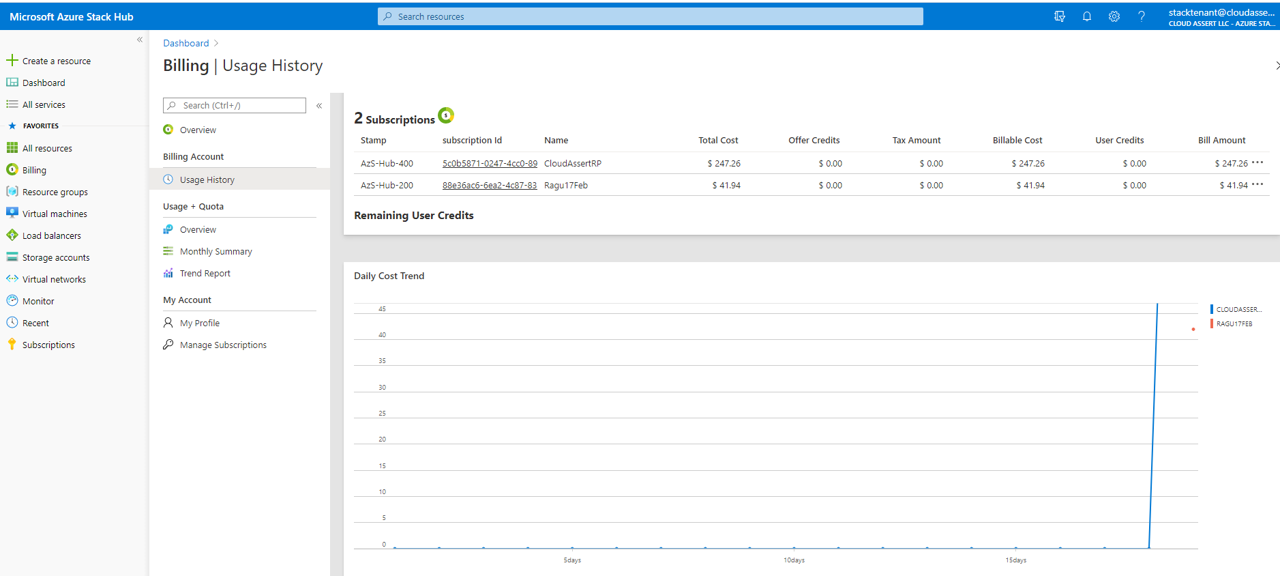
Task: Click the Tax Amount column header
Action: (x=917, y=140)
